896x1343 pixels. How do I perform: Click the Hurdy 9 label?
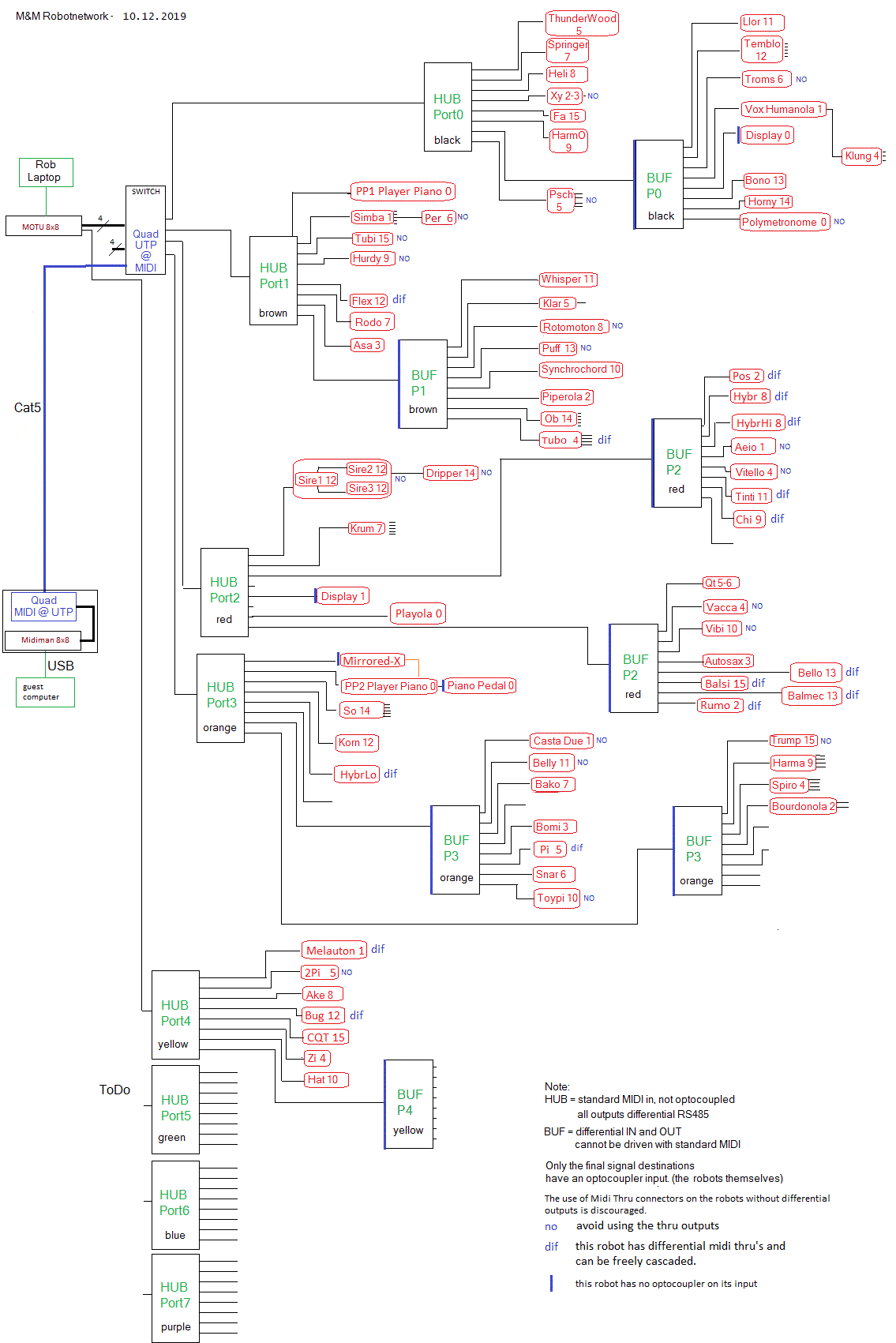click(x=372, y=258)
